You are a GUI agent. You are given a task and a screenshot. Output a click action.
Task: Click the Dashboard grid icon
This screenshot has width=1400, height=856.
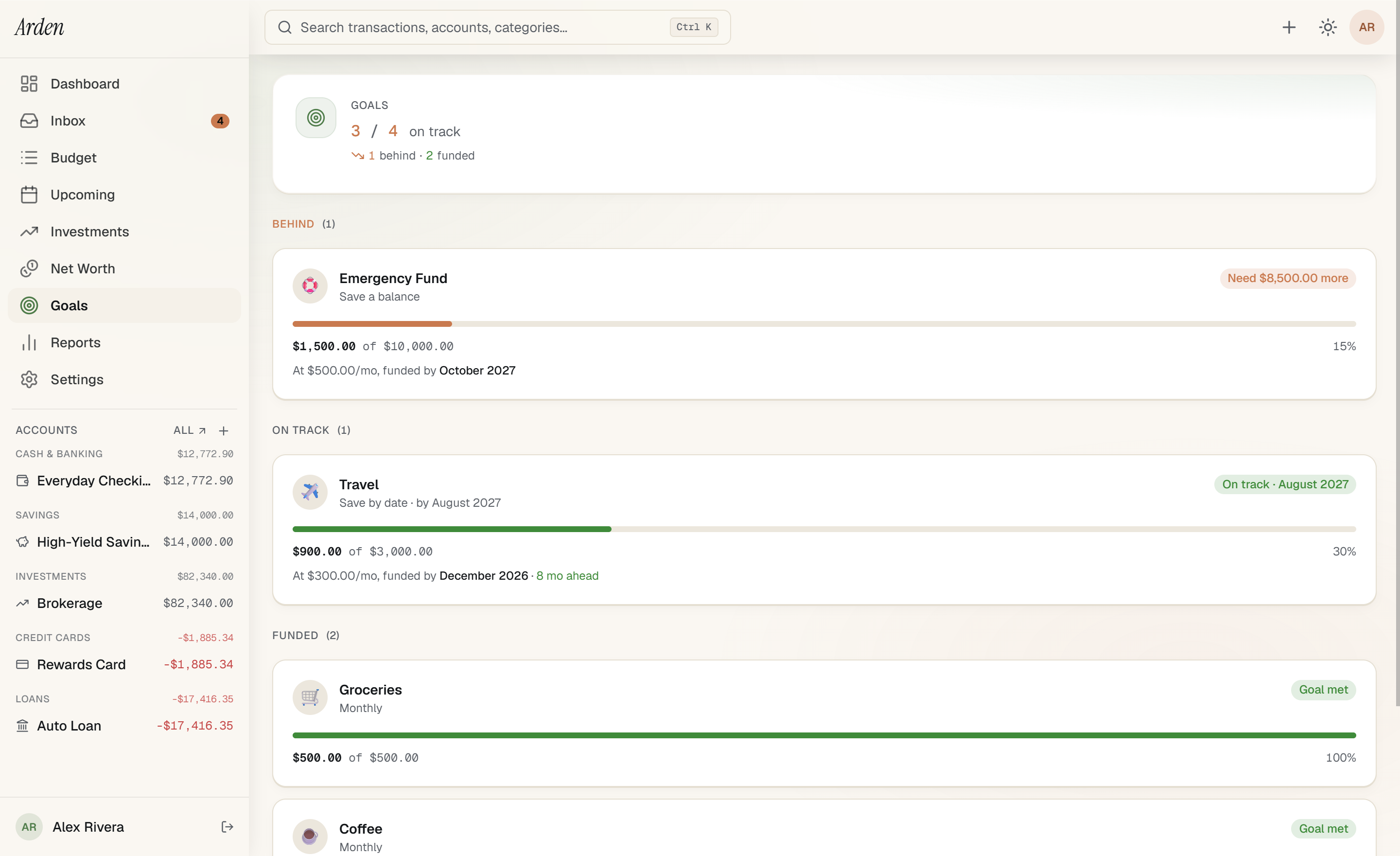coord(29,84)
